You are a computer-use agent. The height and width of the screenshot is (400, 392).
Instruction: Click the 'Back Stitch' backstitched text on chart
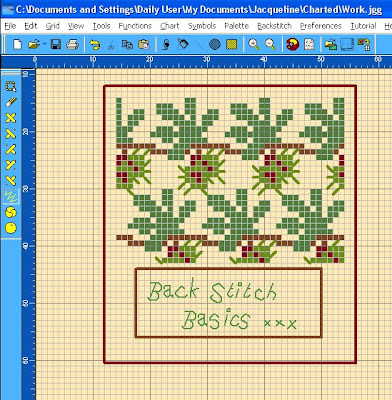tap(212, 292)
